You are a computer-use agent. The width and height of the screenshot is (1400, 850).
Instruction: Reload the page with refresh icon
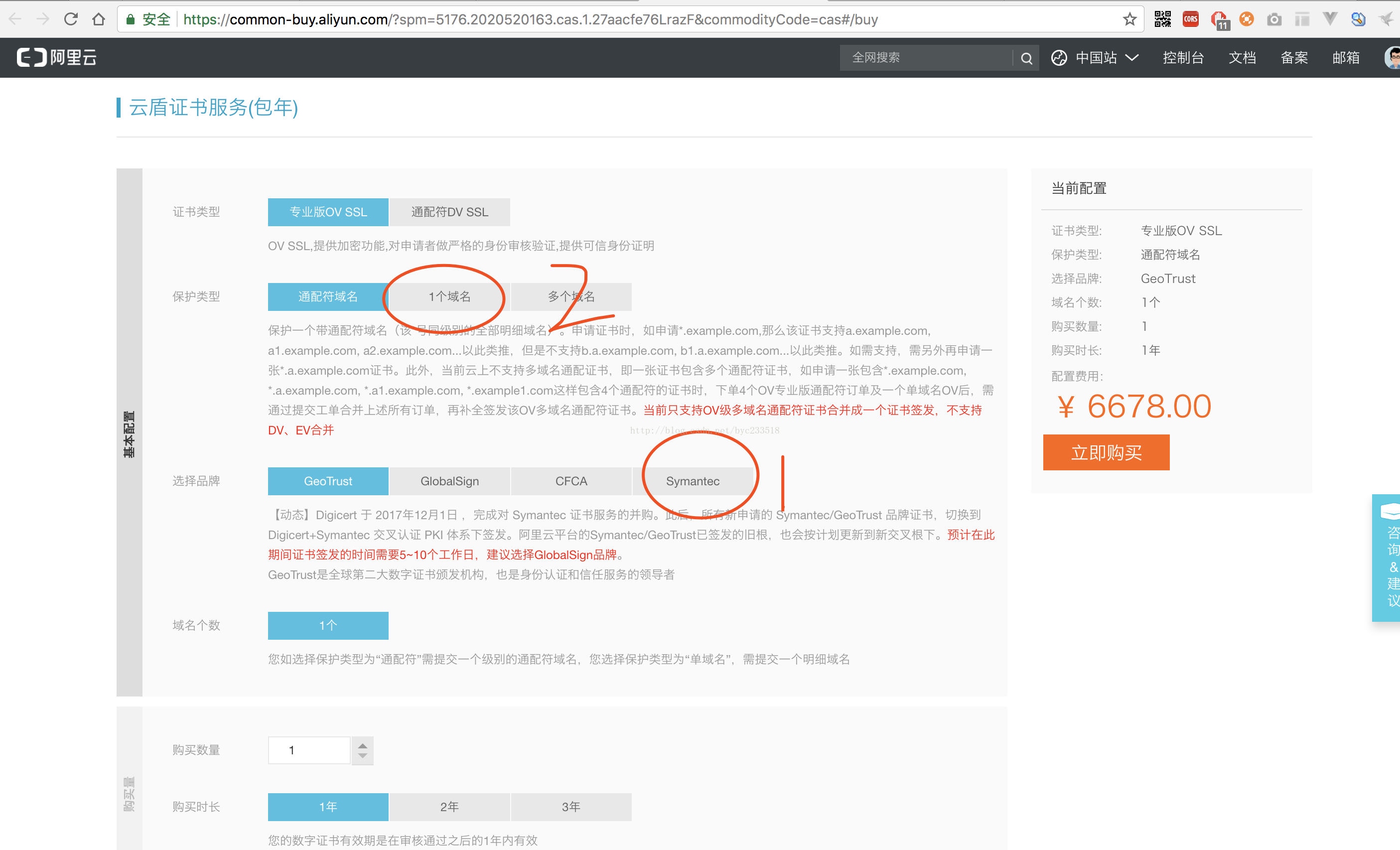pyautogui.click(x=71, y=19)
